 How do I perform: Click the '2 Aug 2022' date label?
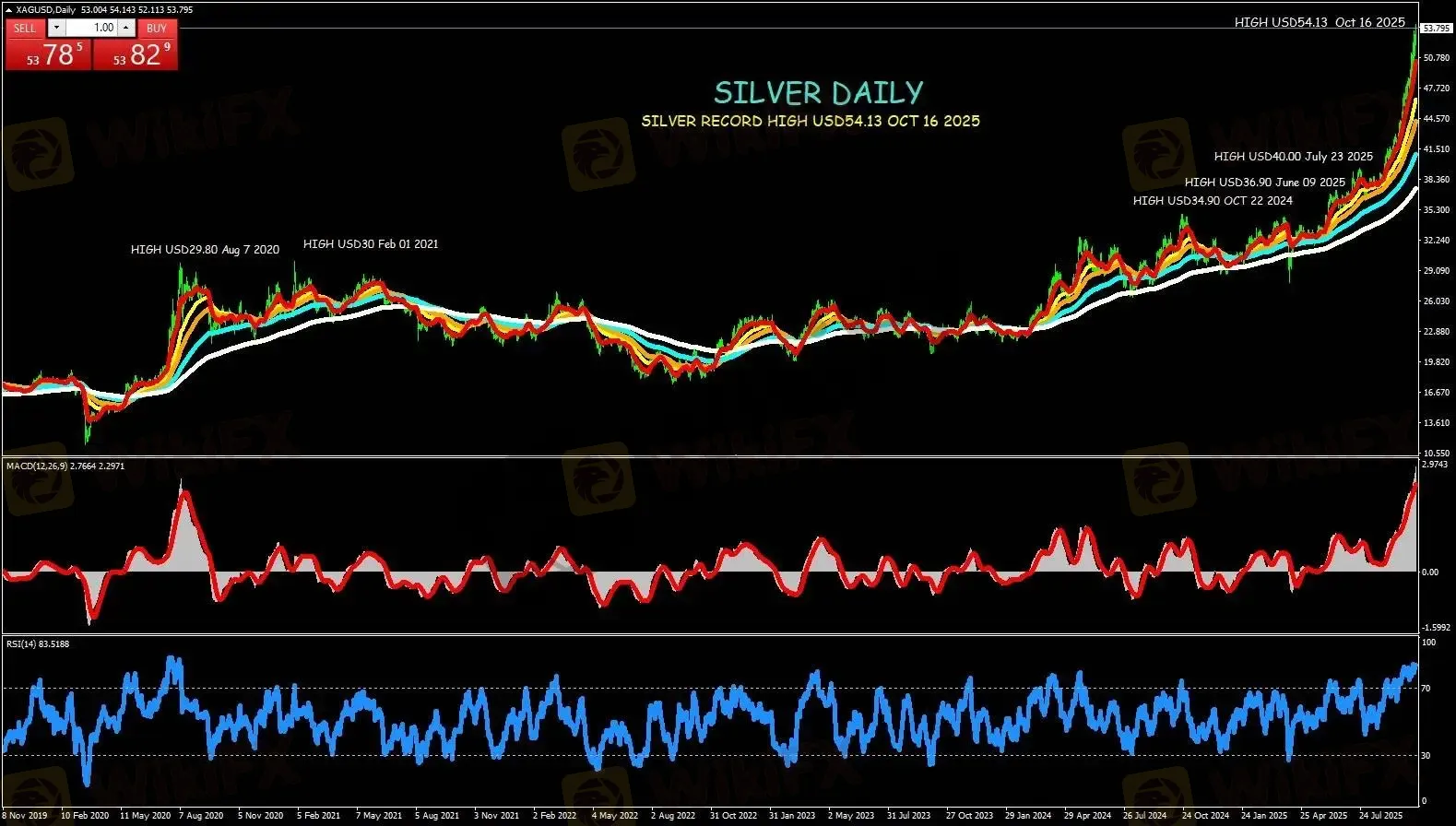(x=673, y=816)
